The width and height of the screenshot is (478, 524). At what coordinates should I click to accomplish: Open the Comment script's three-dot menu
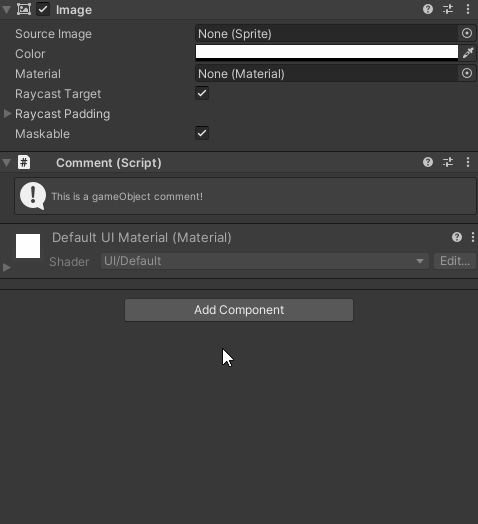[468, 162]
